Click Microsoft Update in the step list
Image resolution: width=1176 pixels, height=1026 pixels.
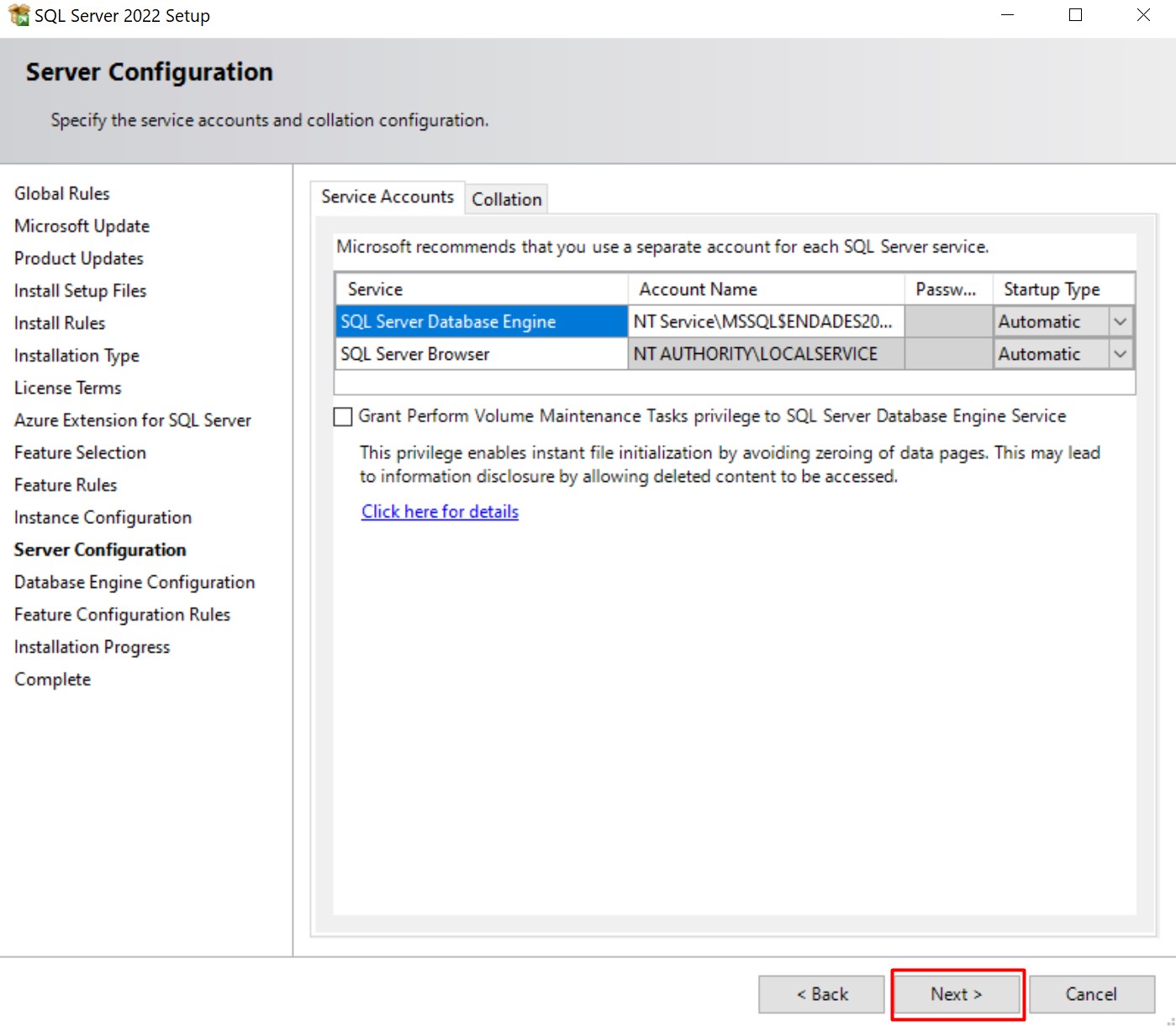coord(82,226)
